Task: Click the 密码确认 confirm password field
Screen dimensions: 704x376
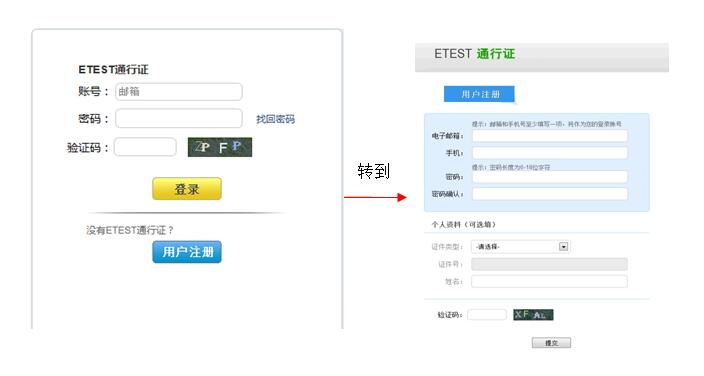Action: tap(550, 194)
